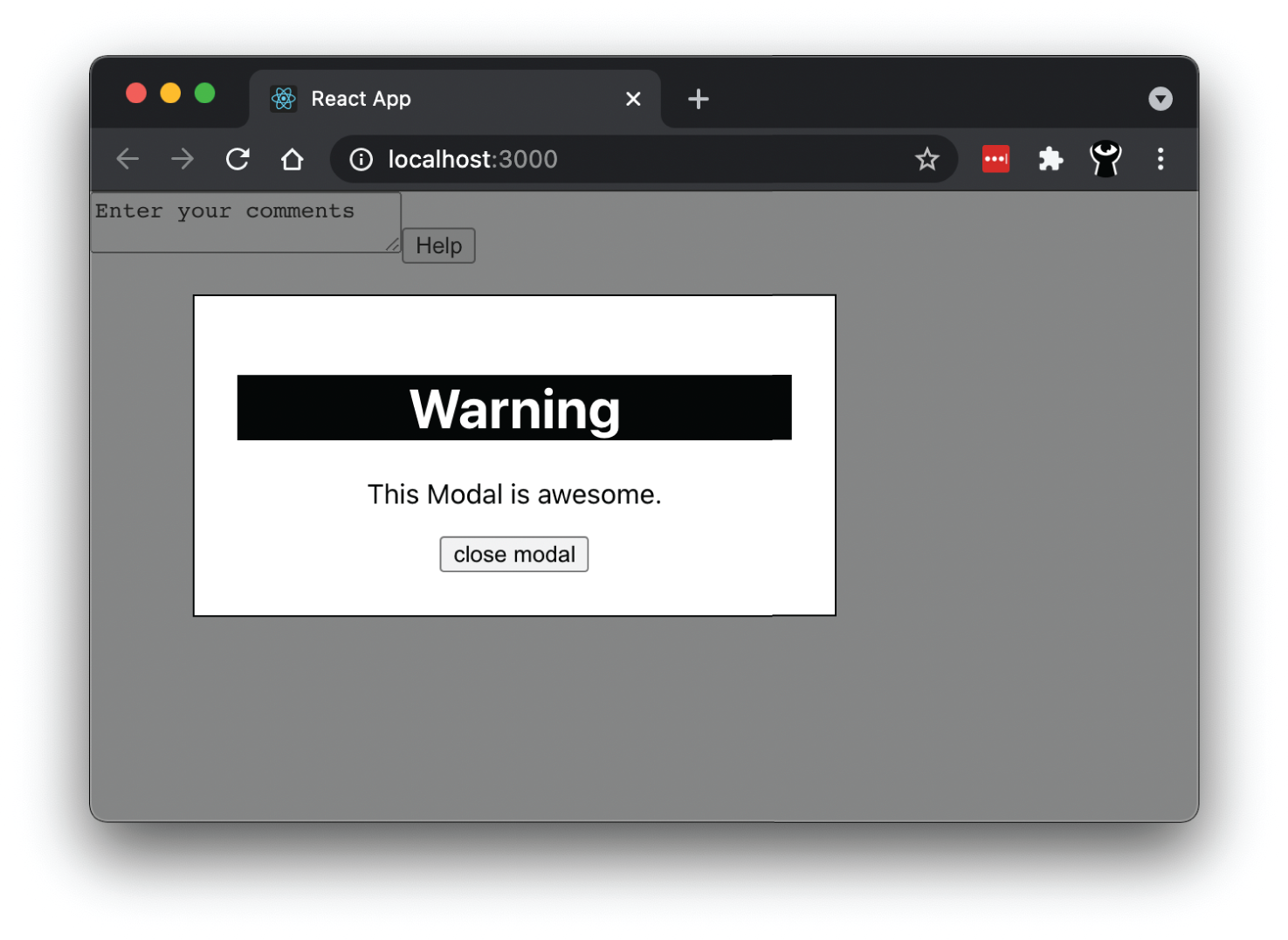Click the close modal button
The height and width of the screenshot is (940, 1288).
click(513, 554)
